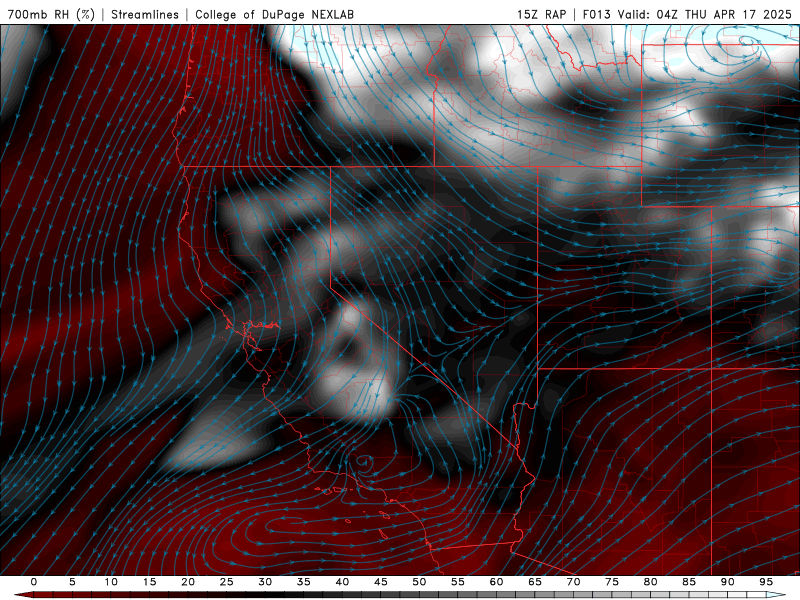The width and height of the screenshot is (800, 600).
Task: Click the "80" label on the color scale
Action: point(650,582)
